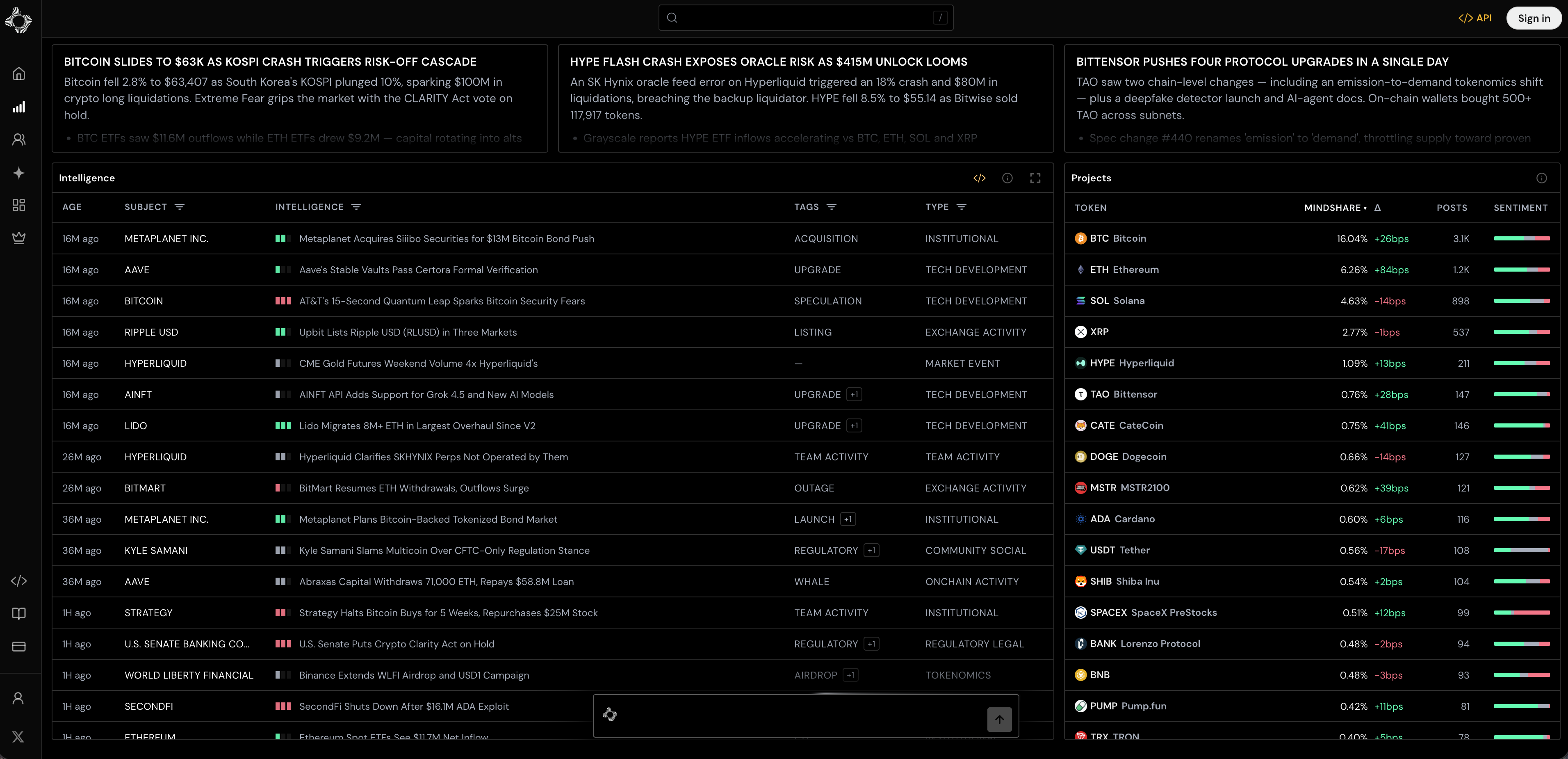Open the HYPE flash crash headline

[x=769, y=62]
